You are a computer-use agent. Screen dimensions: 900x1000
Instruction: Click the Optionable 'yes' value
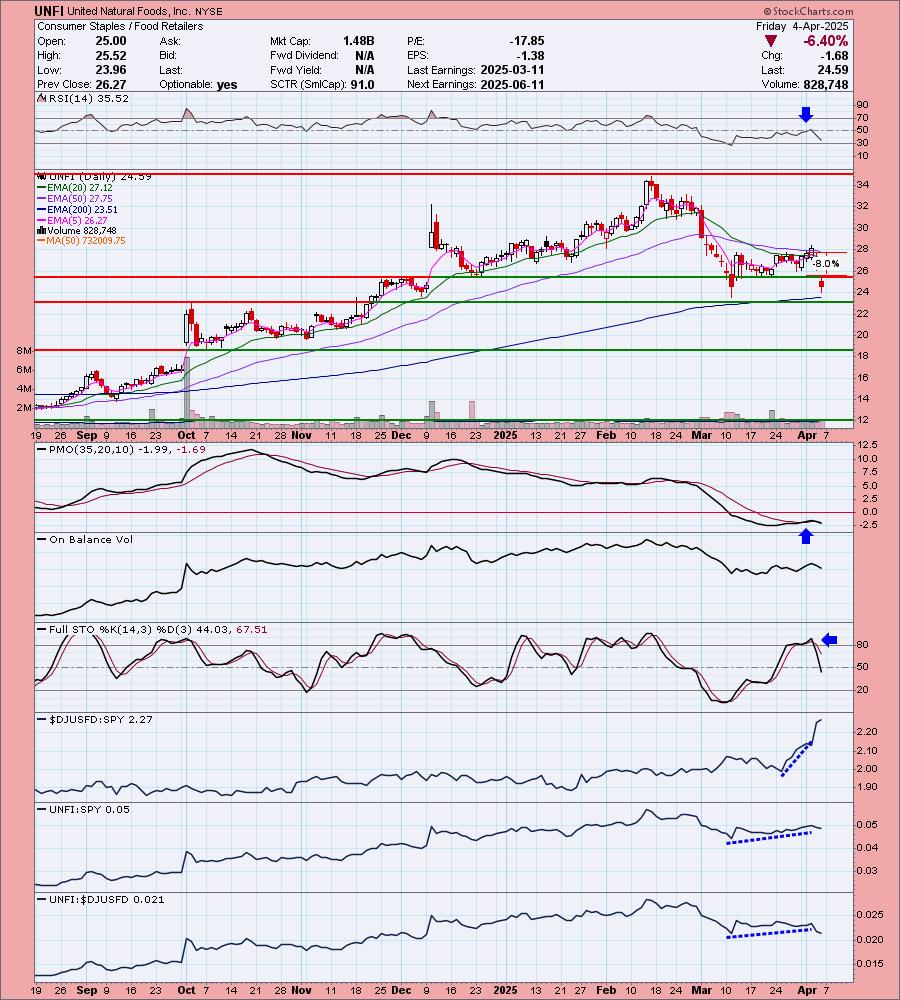pos(226,85)
